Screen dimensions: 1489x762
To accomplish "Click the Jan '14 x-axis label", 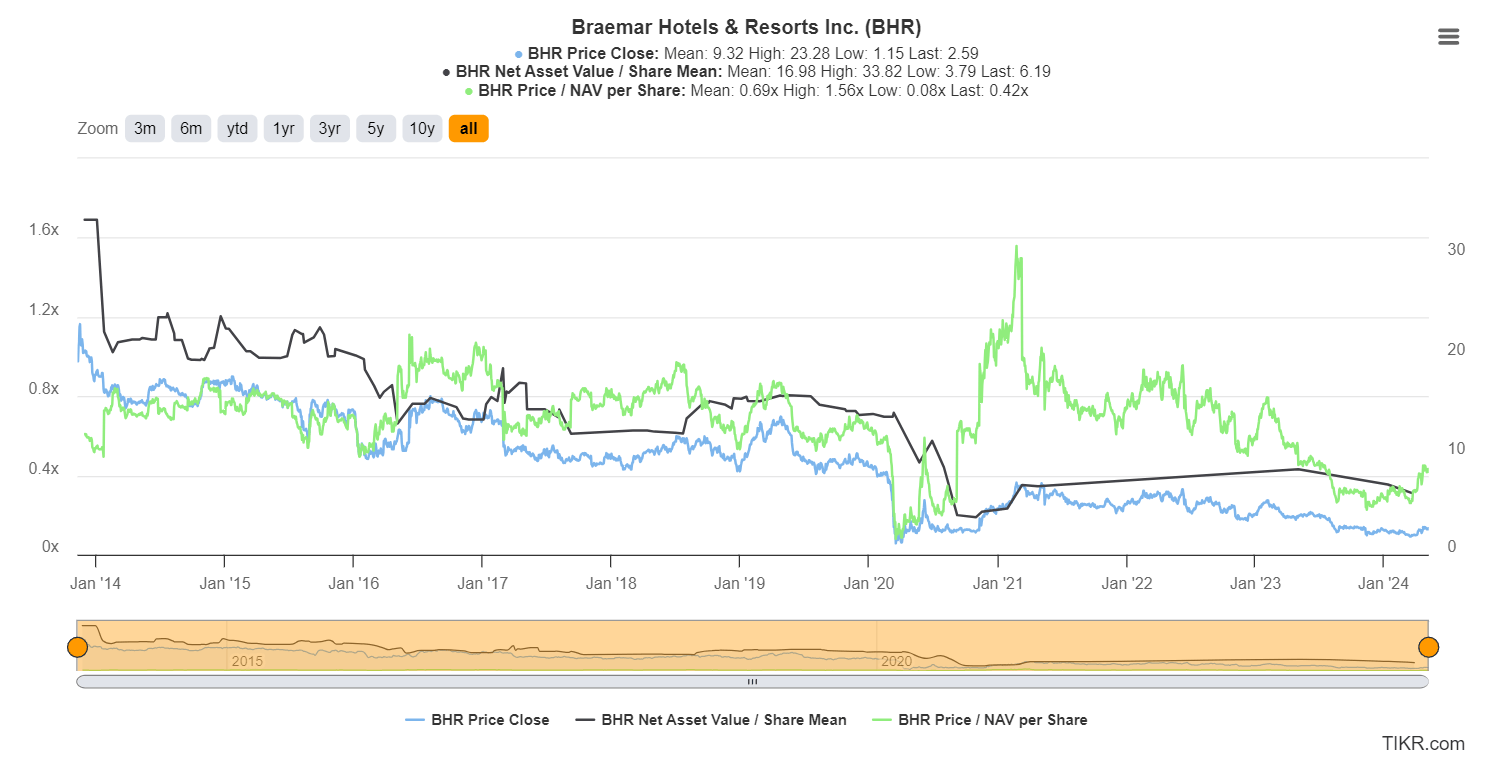I will pos(96,583).
